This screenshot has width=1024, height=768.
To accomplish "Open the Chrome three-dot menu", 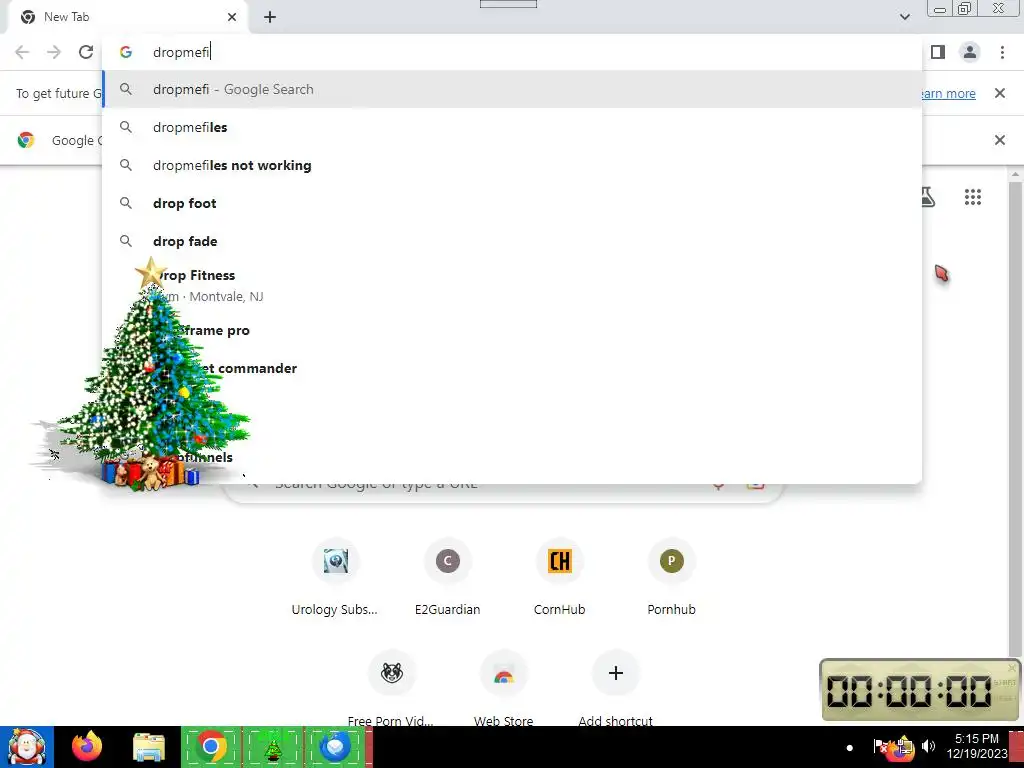I will tap(1002, 52).
